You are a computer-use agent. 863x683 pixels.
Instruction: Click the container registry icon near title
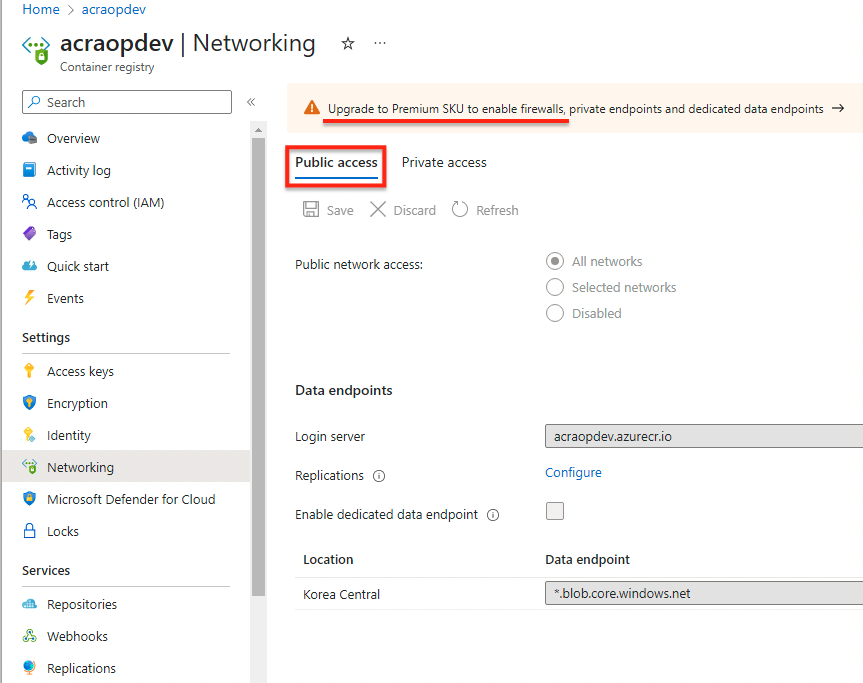(x=36, y=50)
